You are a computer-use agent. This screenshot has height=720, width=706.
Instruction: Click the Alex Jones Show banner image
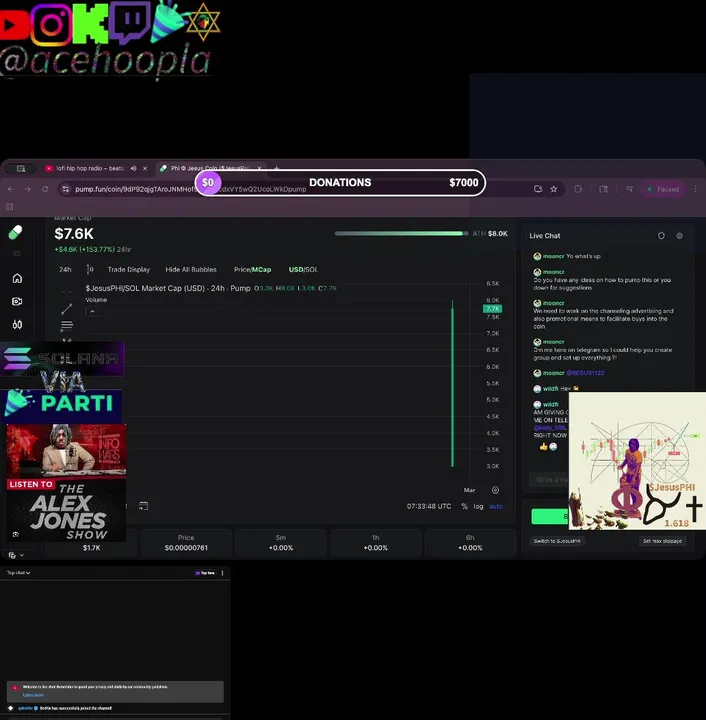[x=66, y=483]
